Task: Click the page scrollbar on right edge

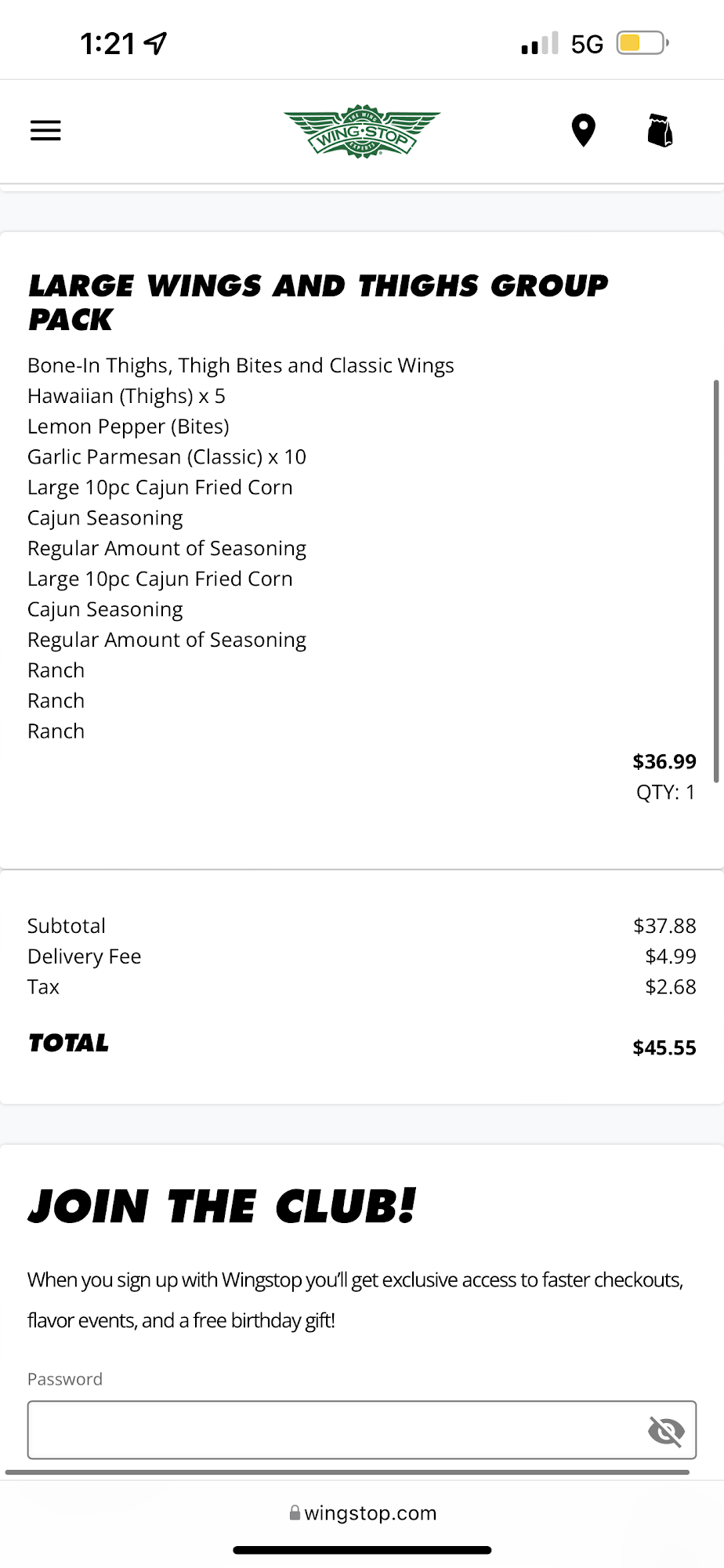Action: [715, 580]
